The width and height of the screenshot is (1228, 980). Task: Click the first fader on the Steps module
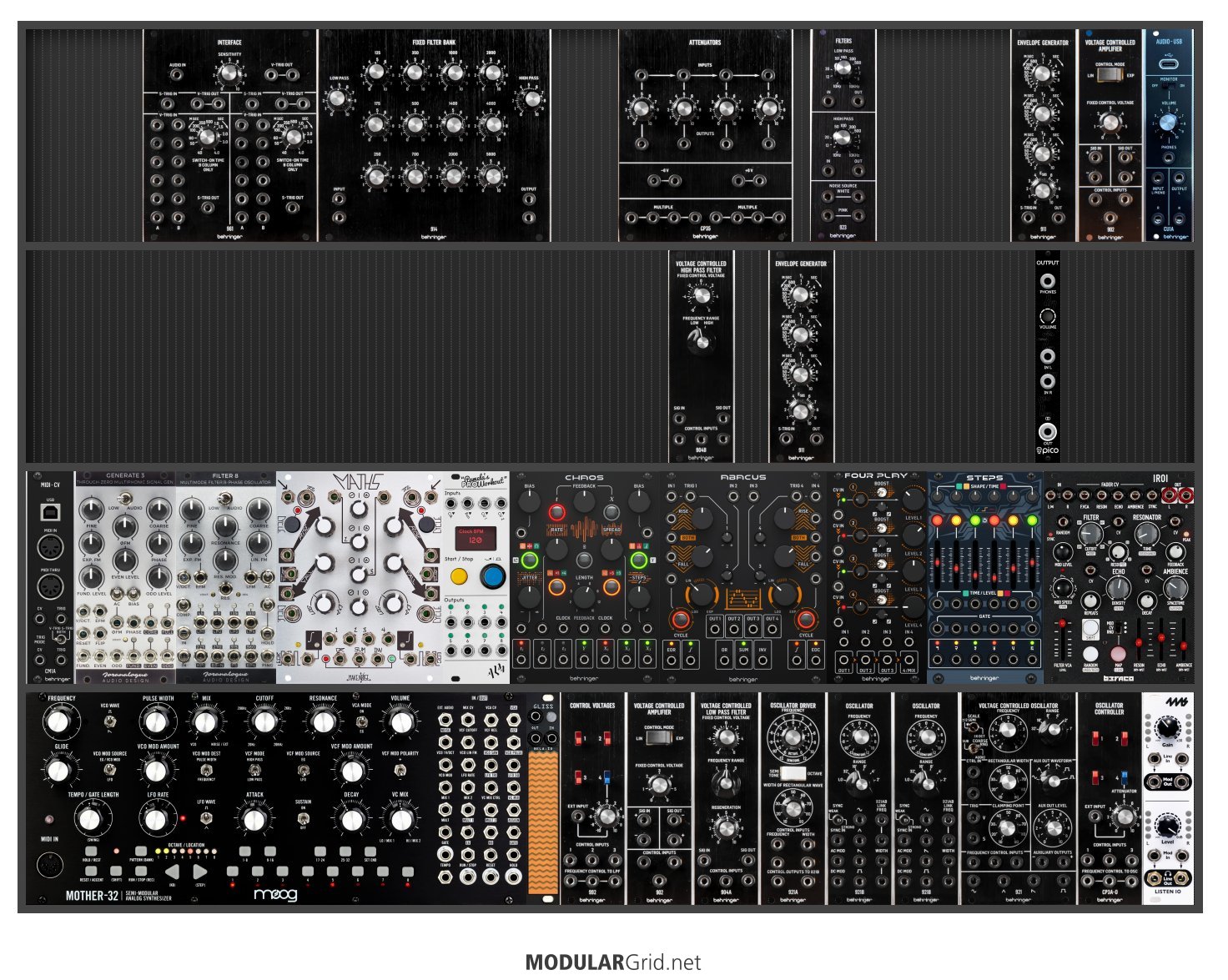point(938,564)
